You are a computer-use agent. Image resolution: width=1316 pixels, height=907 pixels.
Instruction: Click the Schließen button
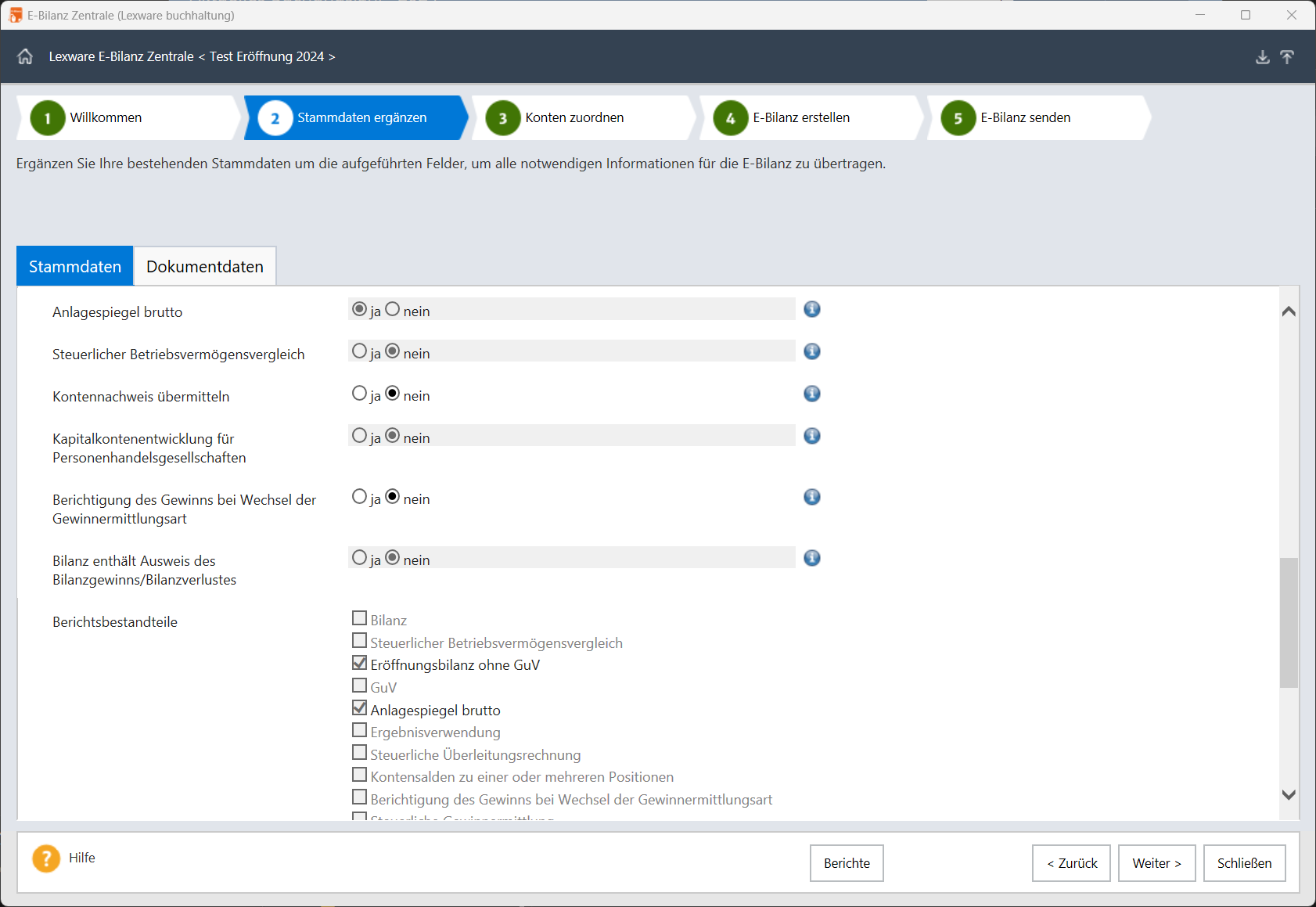click(1244, 863)
